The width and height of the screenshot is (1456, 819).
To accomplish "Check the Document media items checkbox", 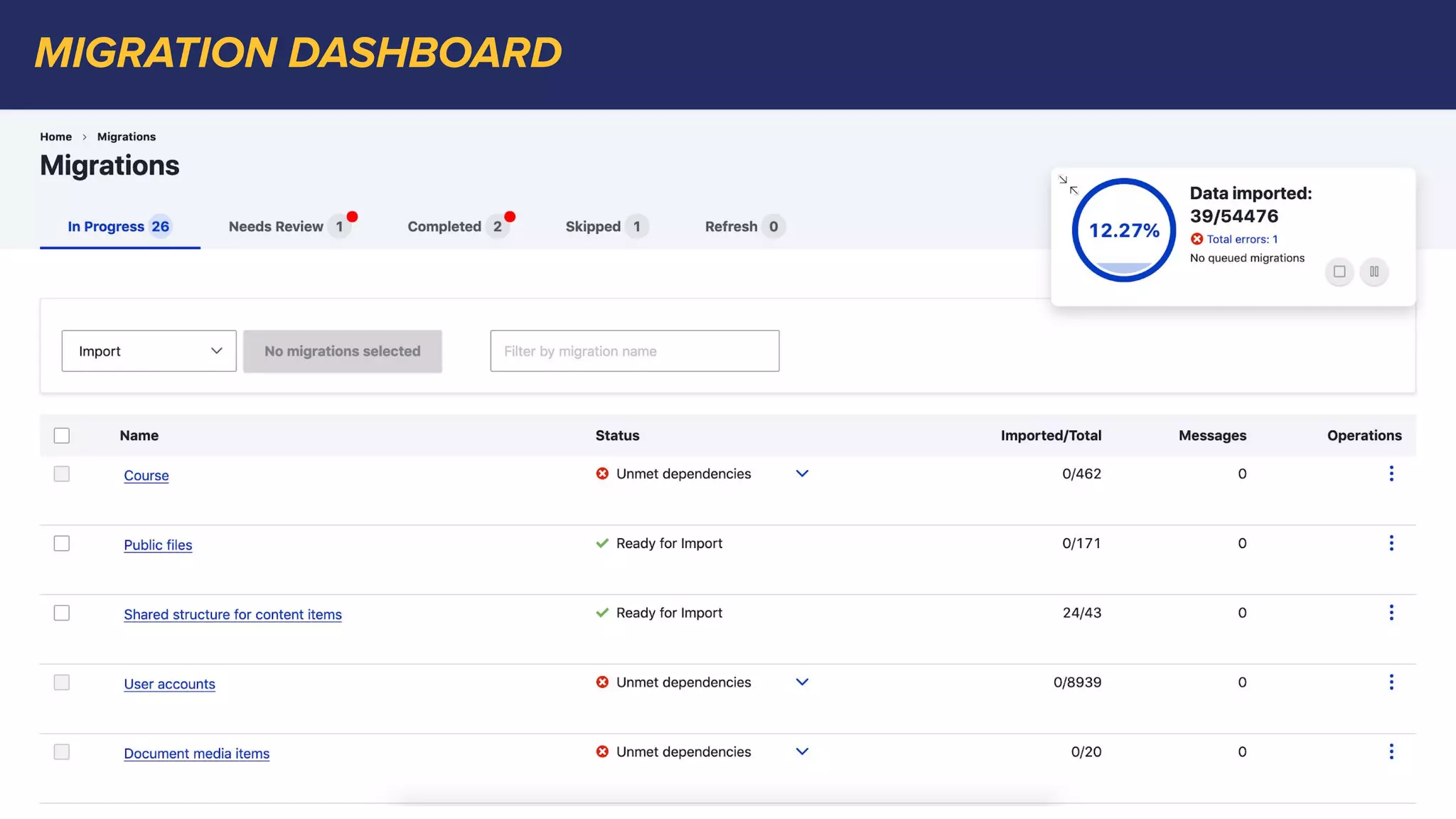I will click(62, 752).
